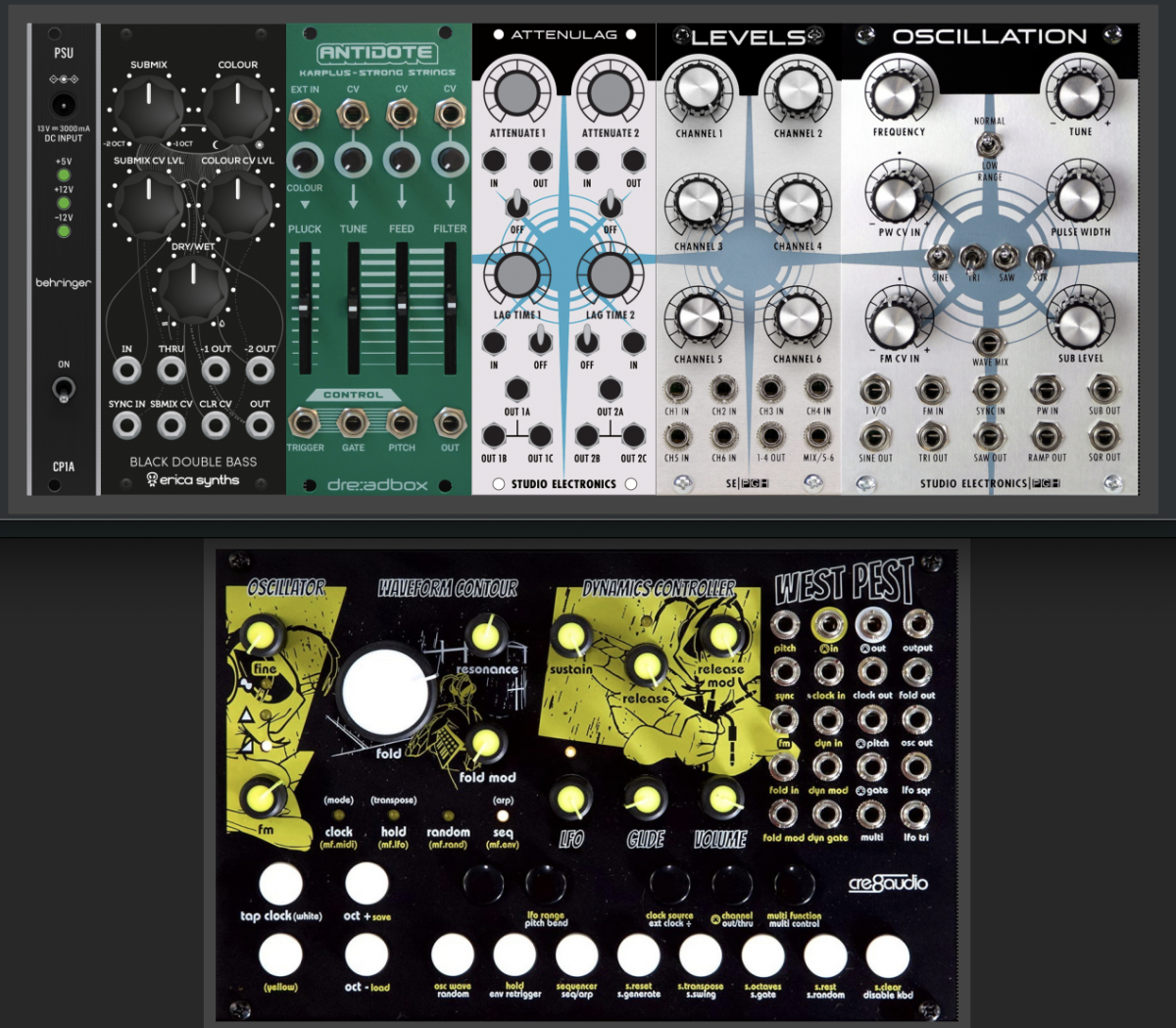Click the Antidote GATE jack
Viewport: 1176px width, 1028px height.
point(353,423)
